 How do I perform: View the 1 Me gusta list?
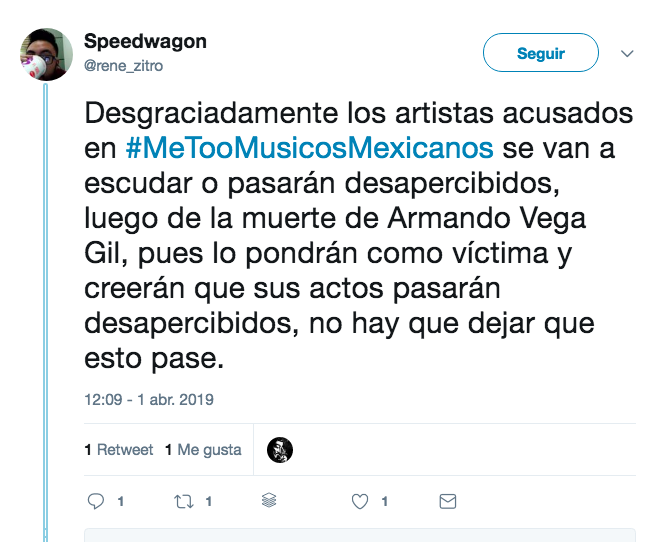click(203, 450)
